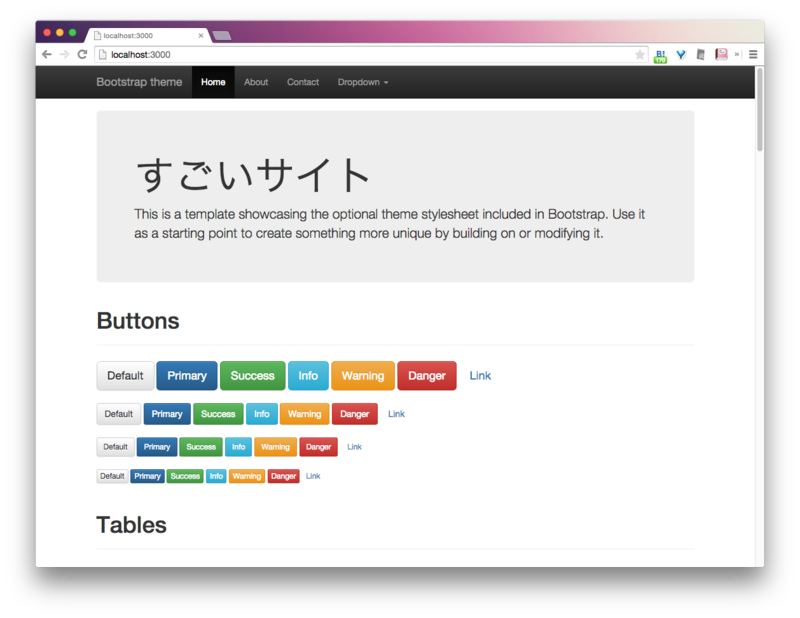
Task: Click the すごいサイト heading
Action: click(x=254, y=175)
